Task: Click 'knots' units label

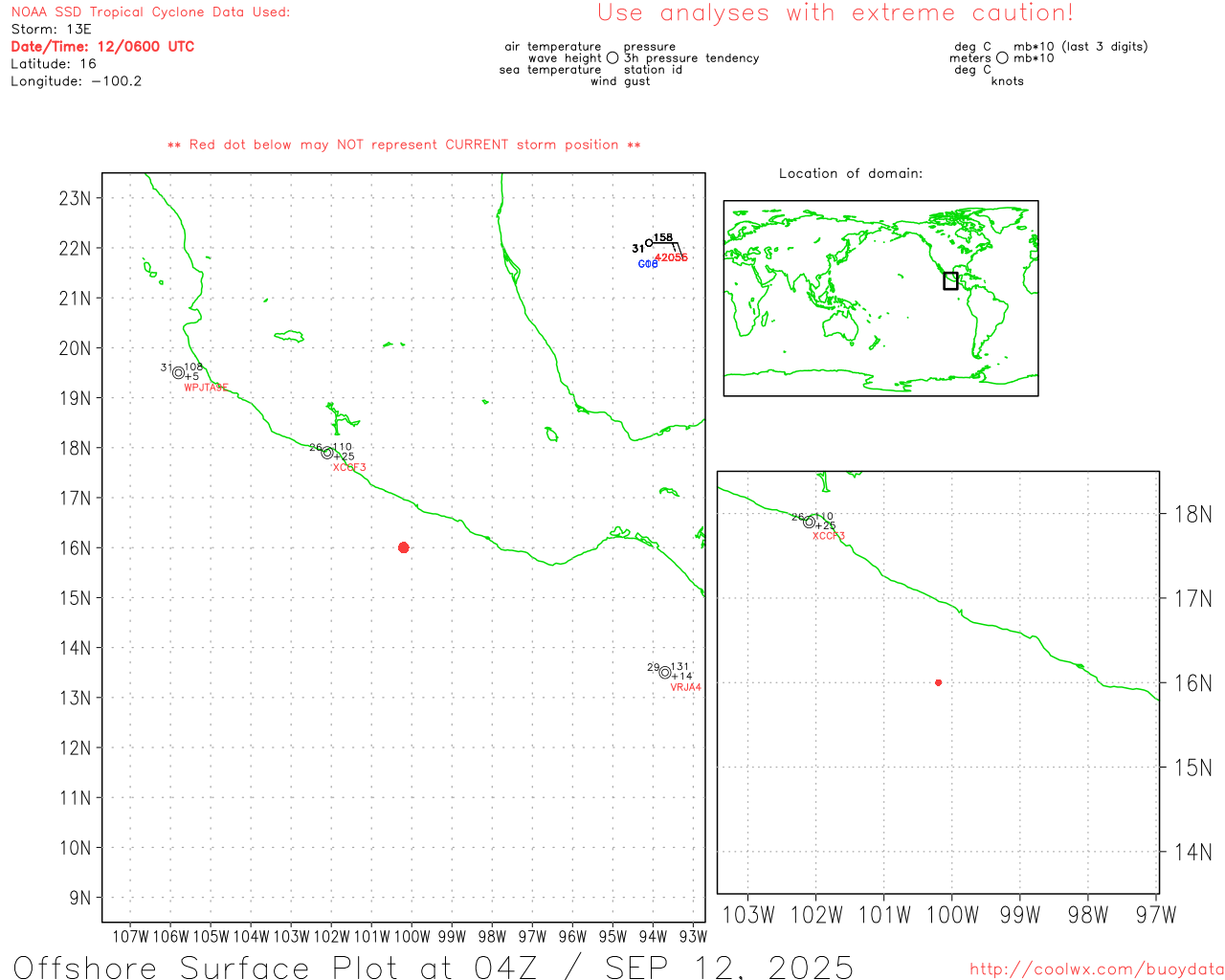Action: (1008, 81)
